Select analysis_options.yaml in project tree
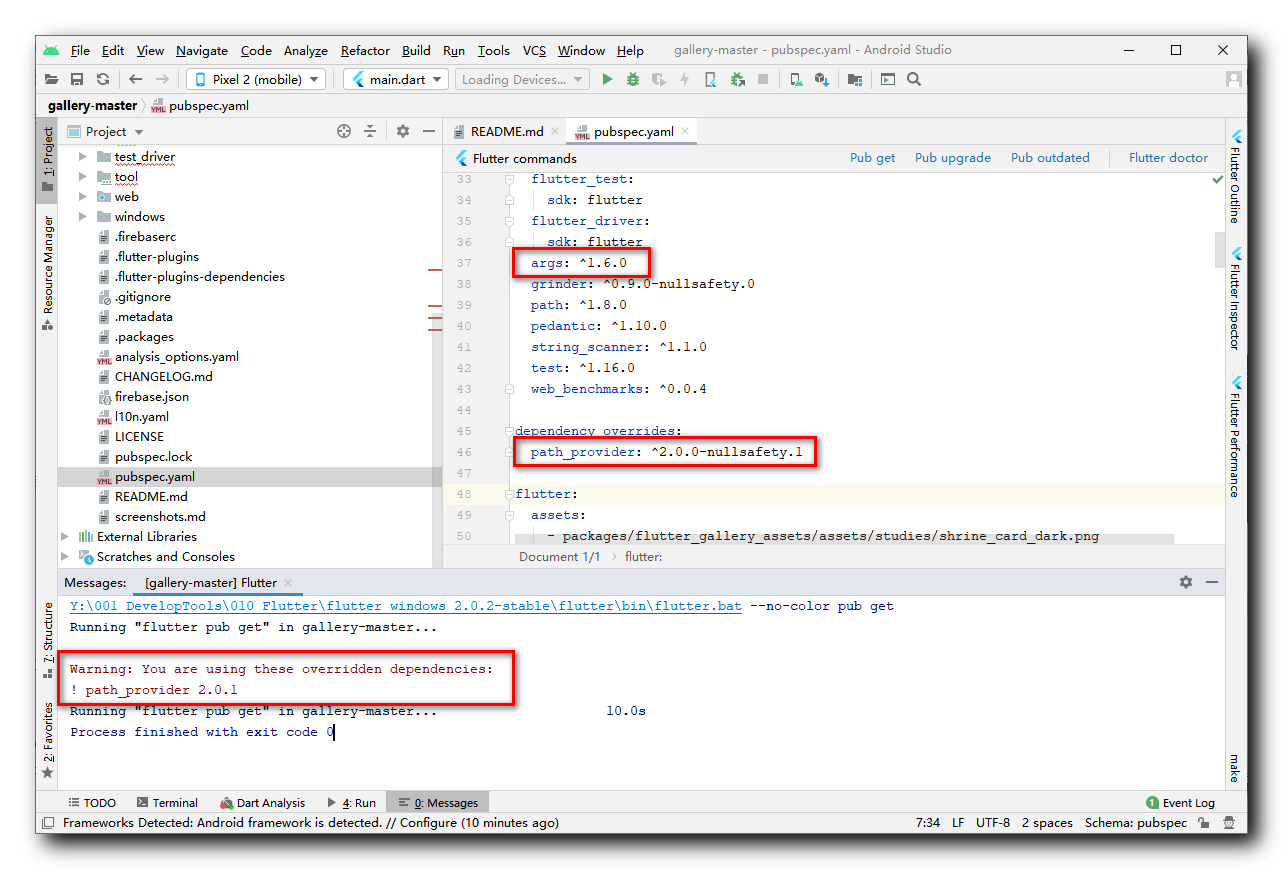The image size is (1283, 869). pos(176,357)
